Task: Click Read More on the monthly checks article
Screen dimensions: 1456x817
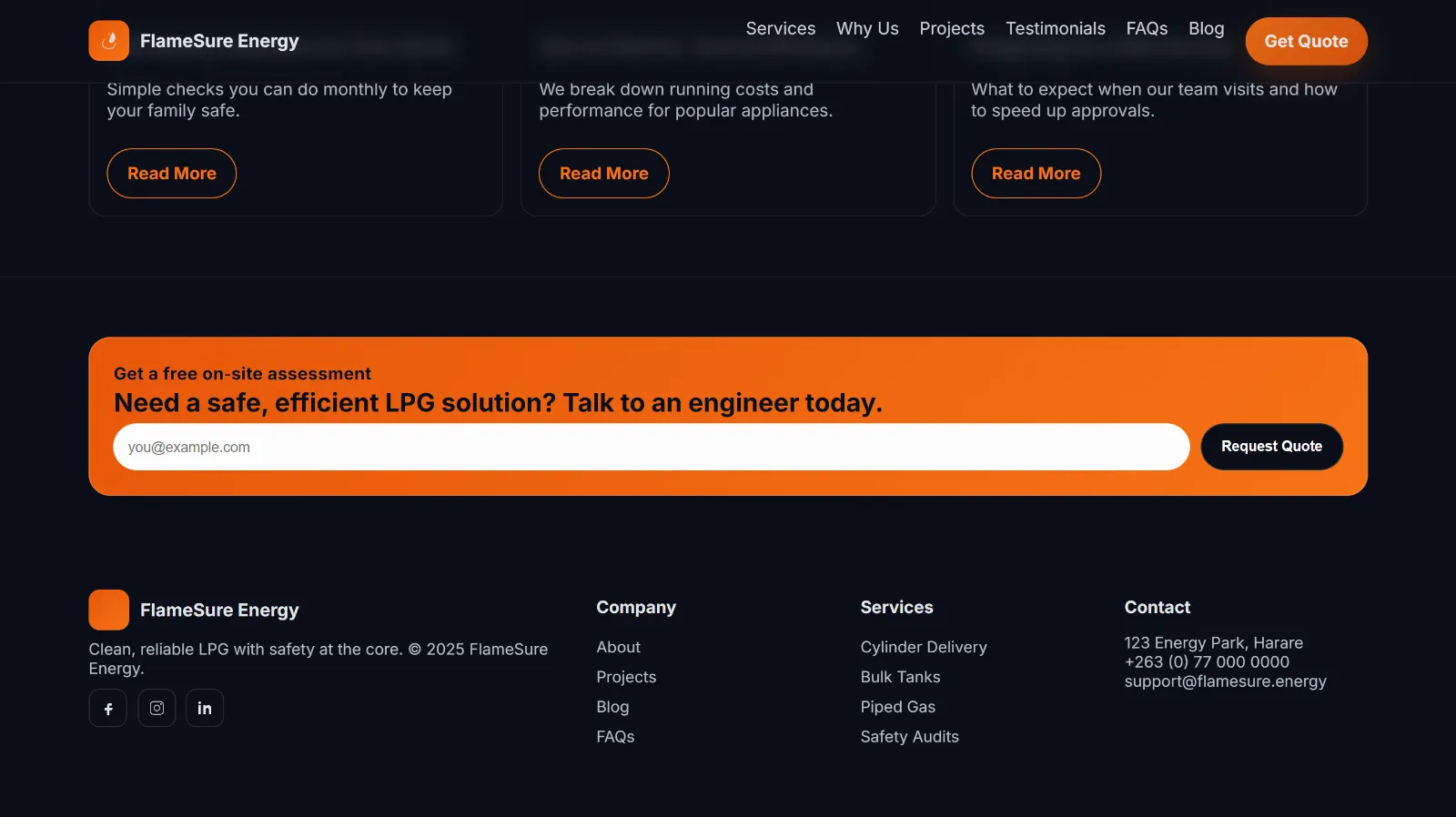Action: point(171,173)
